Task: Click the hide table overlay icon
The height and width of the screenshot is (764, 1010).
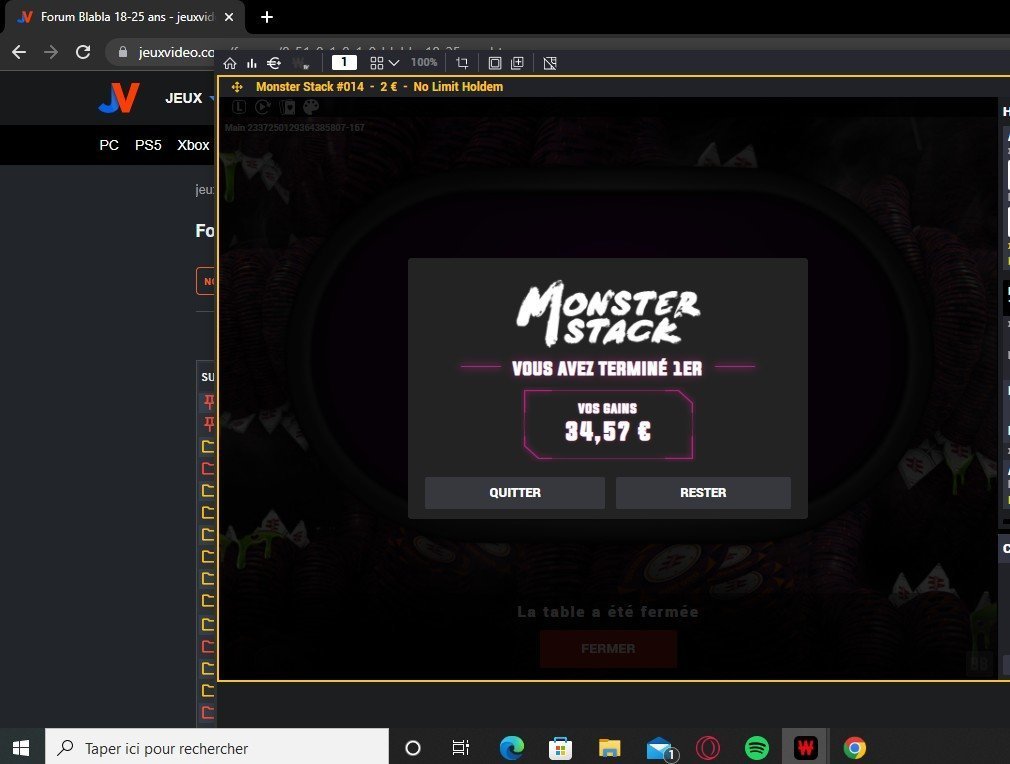Action: 550,63
